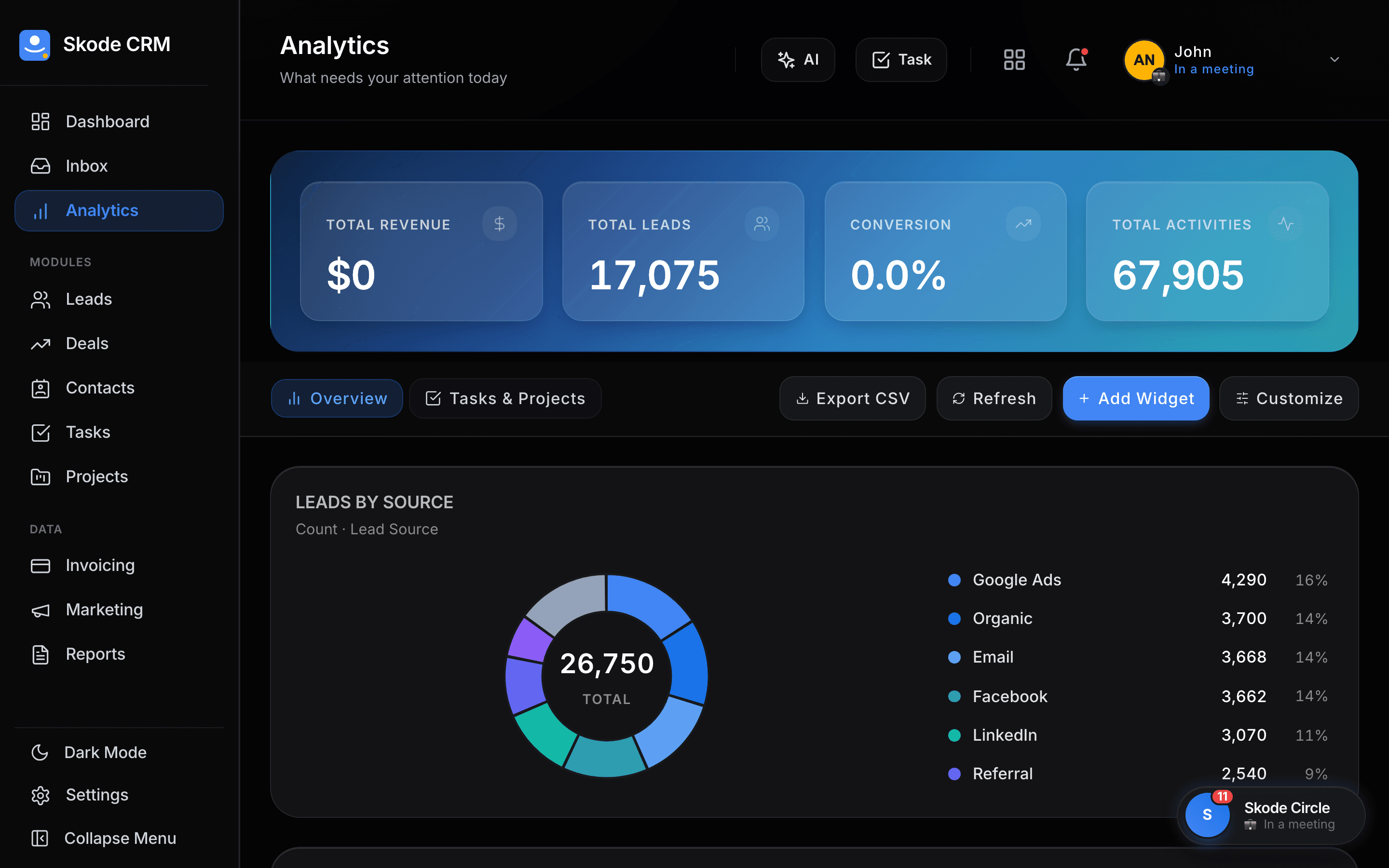The height and width of the screenshot is (868, 1389).
Task: Open the notifications bell
Action: (x=1076, y=60)
